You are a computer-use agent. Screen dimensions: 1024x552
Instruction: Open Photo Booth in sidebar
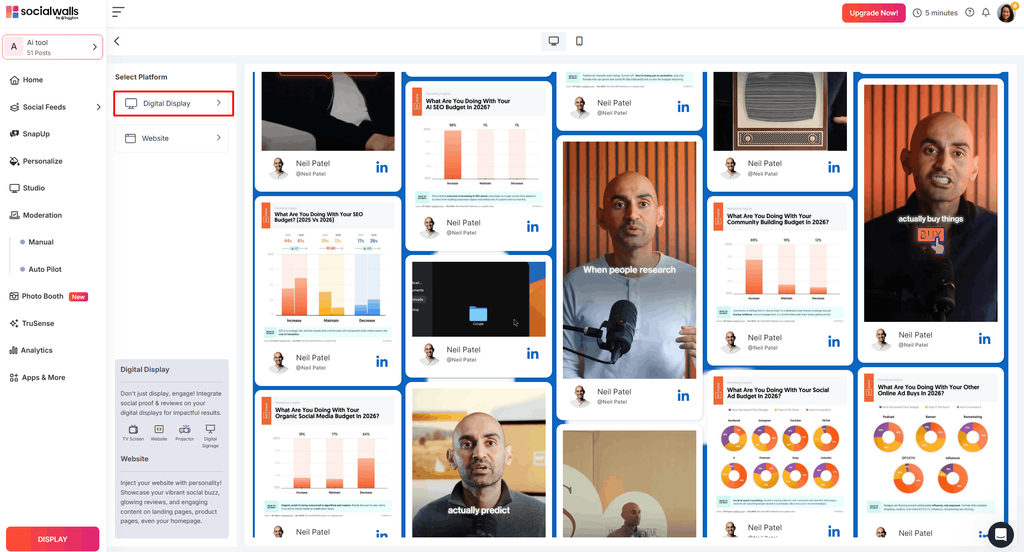click(x=42, y=297)
